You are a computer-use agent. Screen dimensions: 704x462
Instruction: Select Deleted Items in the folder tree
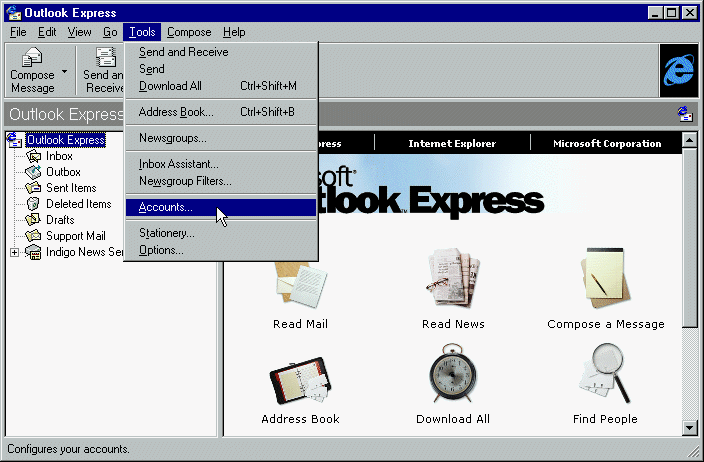point(79,204)
